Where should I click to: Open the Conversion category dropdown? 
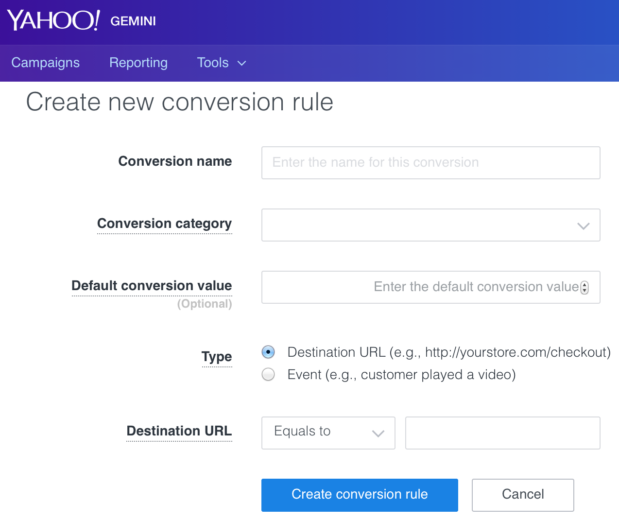point(431,225)
